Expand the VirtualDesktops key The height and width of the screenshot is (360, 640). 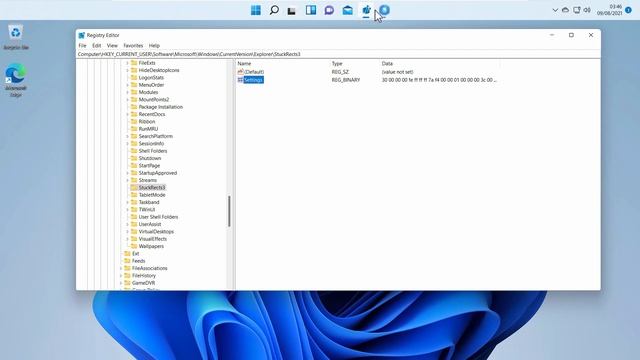click(127, 232)
